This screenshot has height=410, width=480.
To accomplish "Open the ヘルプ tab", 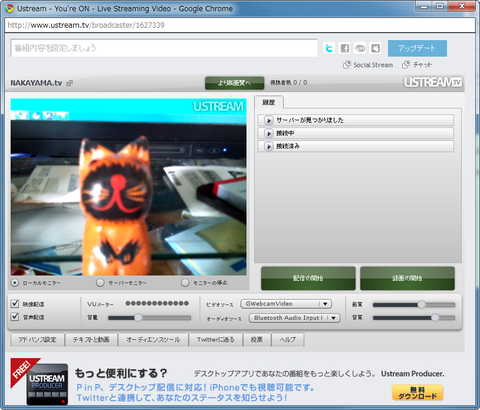I will tap(288, 340).
